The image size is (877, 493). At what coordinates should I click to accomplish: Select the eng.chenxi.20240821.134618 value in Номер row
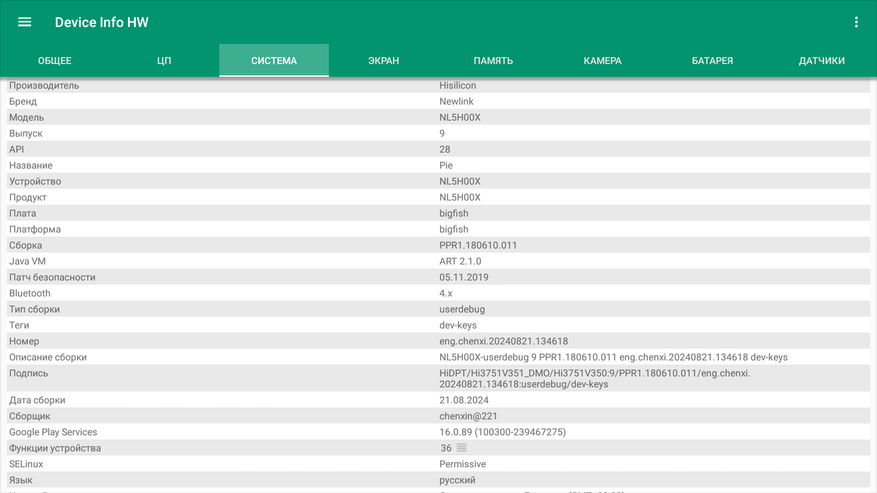pyautogui.click(x=503, y=341)
